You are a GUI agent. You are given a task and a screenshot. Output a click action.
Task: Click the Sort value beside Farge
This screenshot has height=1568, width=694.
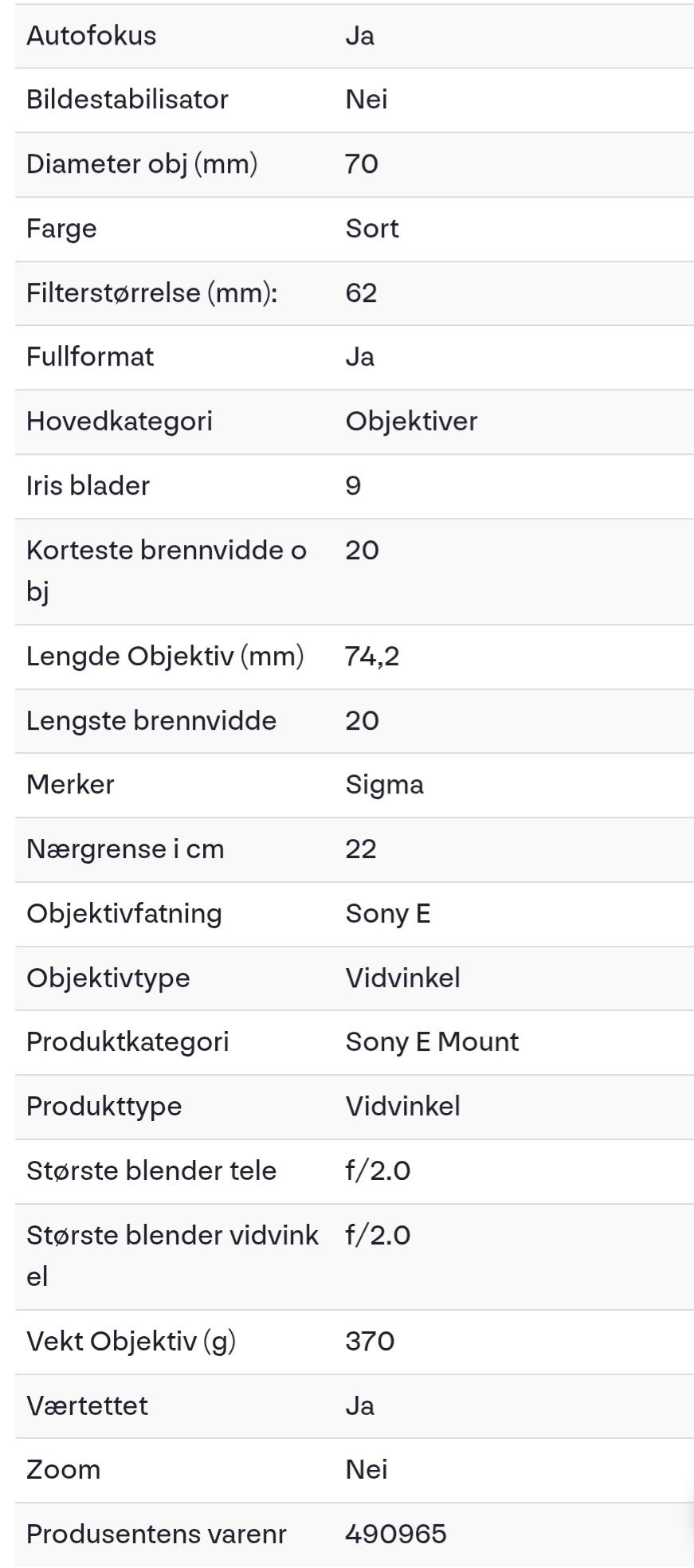(372, 229)
